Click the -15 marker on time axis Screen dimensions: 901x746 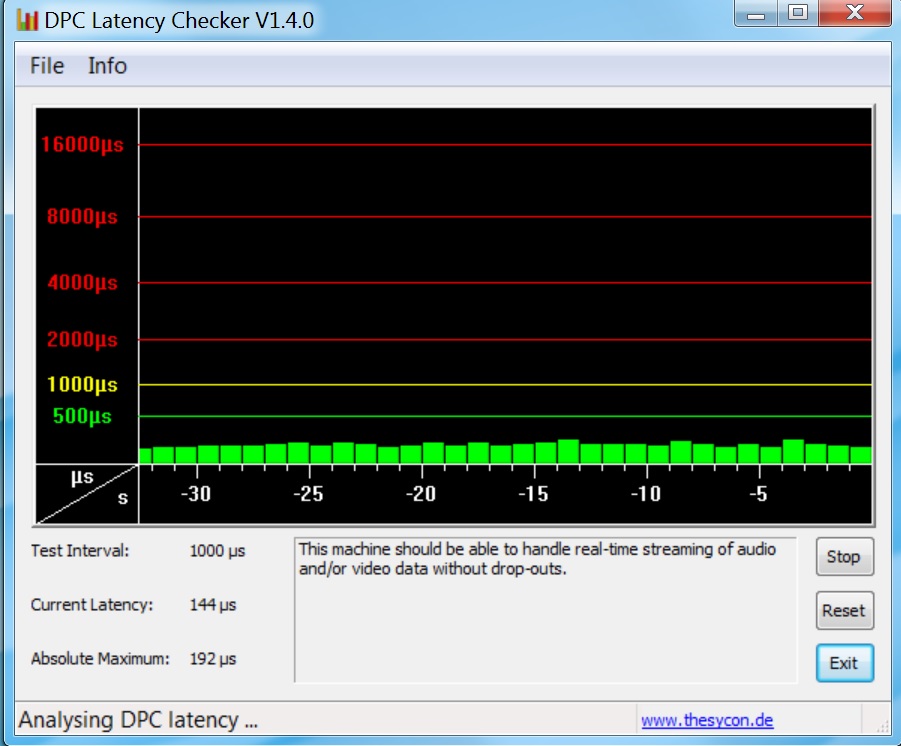(x=533, y=494)
